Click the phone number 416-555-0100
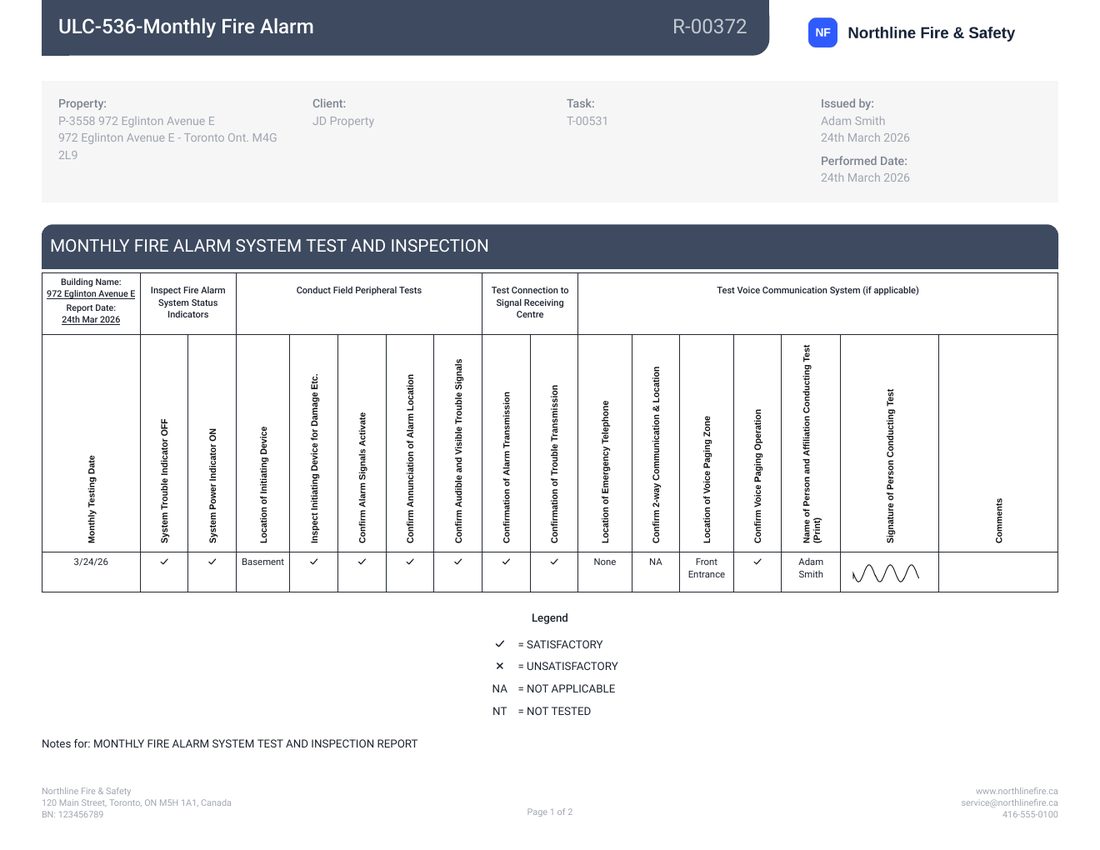This screenshot has width=1100, height=850. click(1030, 815)
